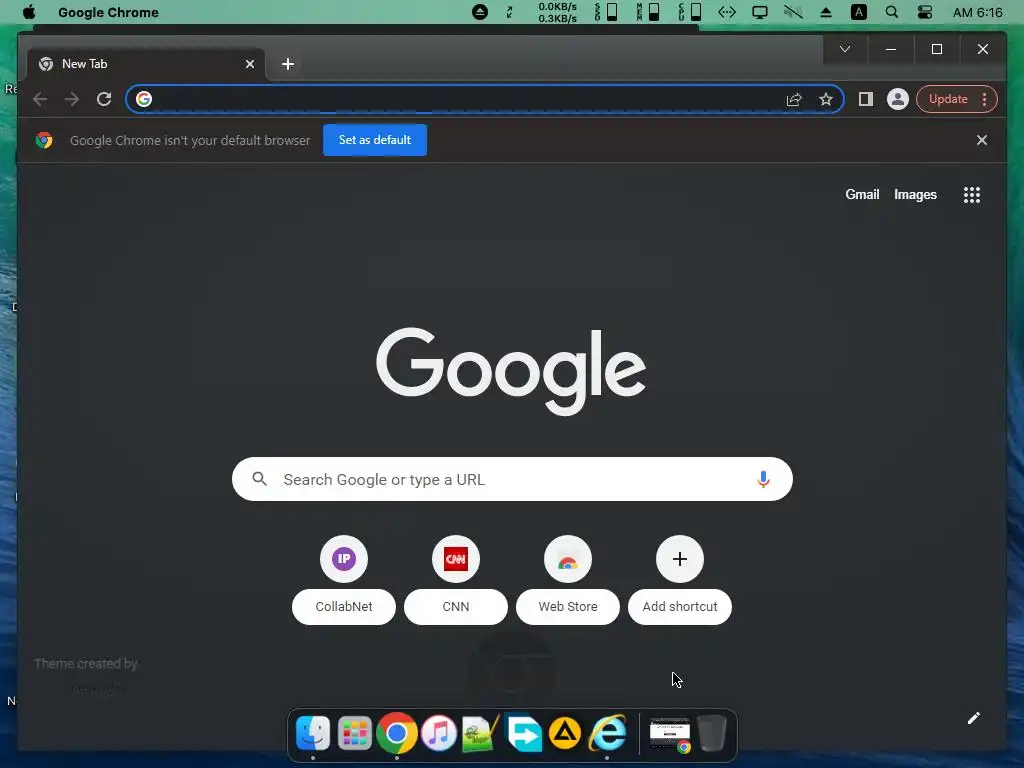Click the Add shortcut plus button
This screenshot has width=1024, height=768.
[x=680, y=559]
